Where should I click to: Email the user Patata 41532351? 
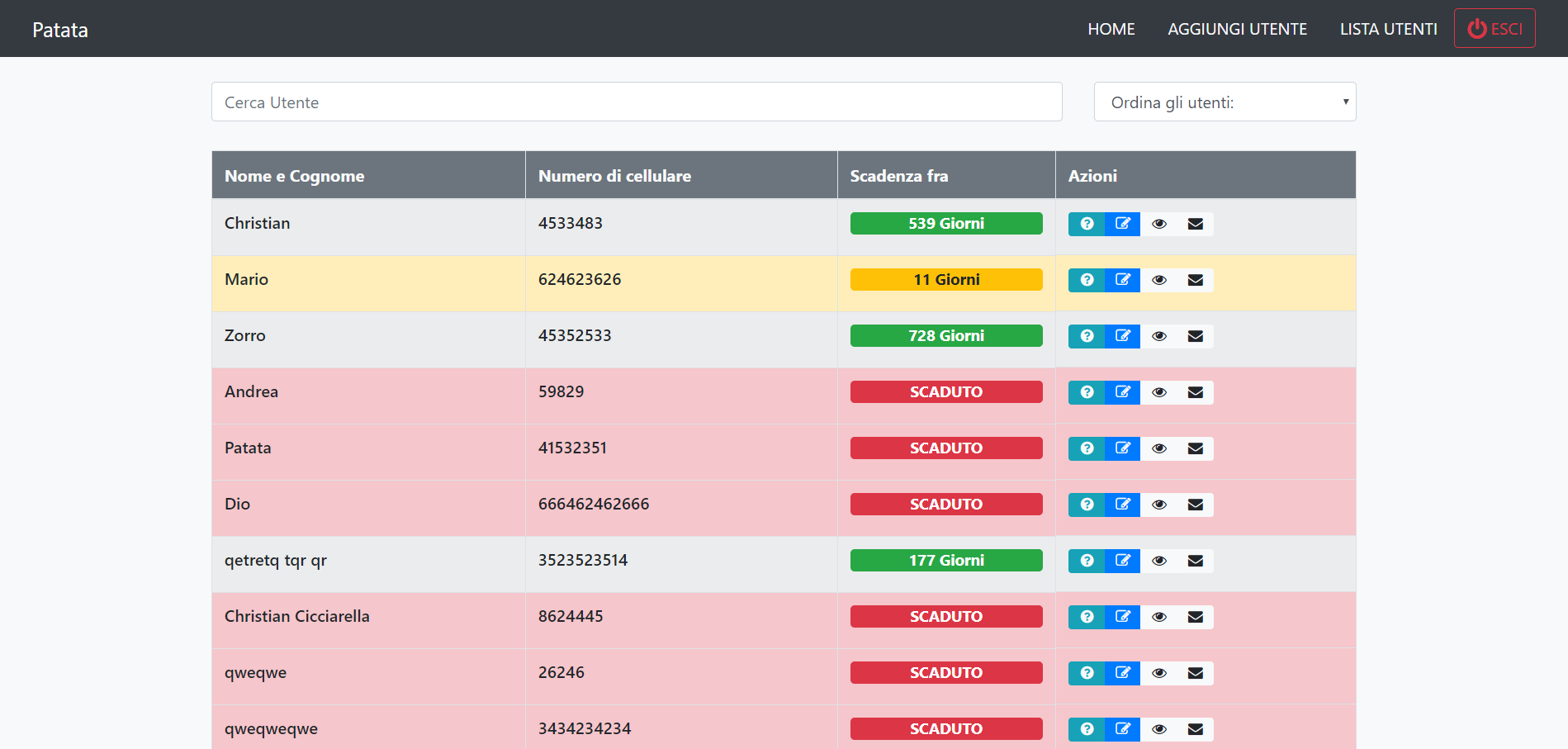pos(1196,448)
